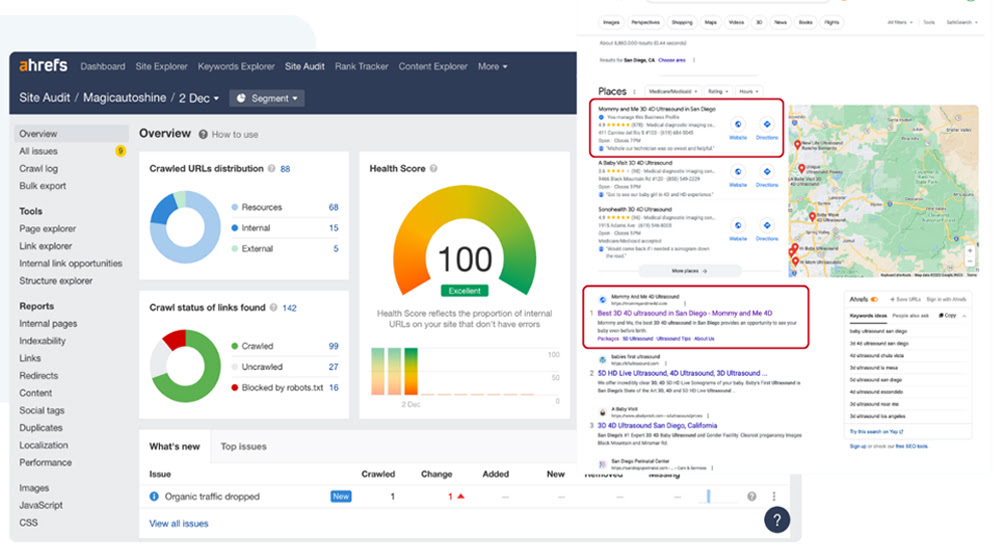Select People also ask tab
1000x560 pixels.
[x=910, y=316]
